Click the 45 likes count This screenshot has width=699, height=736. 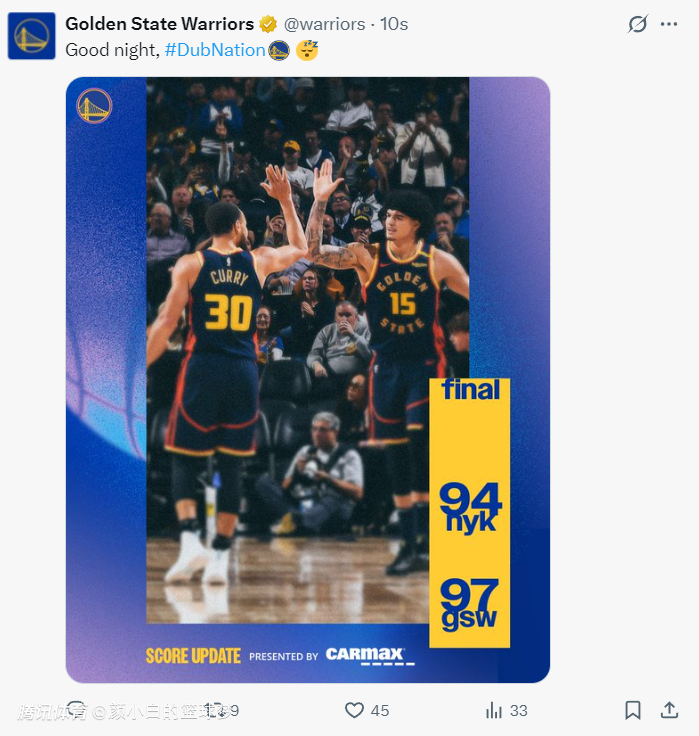(x=380, y=711)
